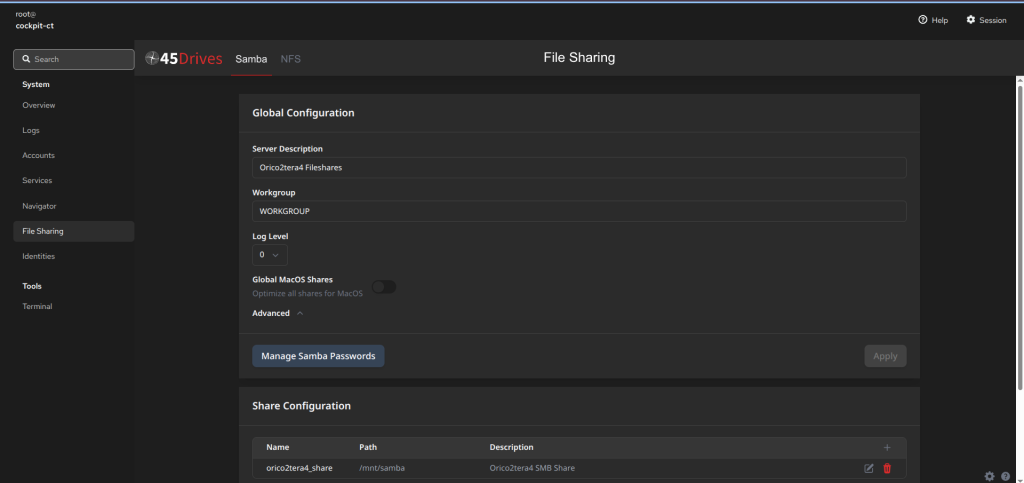The image size is (1024, 483).
Task: Delete orico2tera4_share with red trash icon
Action: [x=887, y=468]
